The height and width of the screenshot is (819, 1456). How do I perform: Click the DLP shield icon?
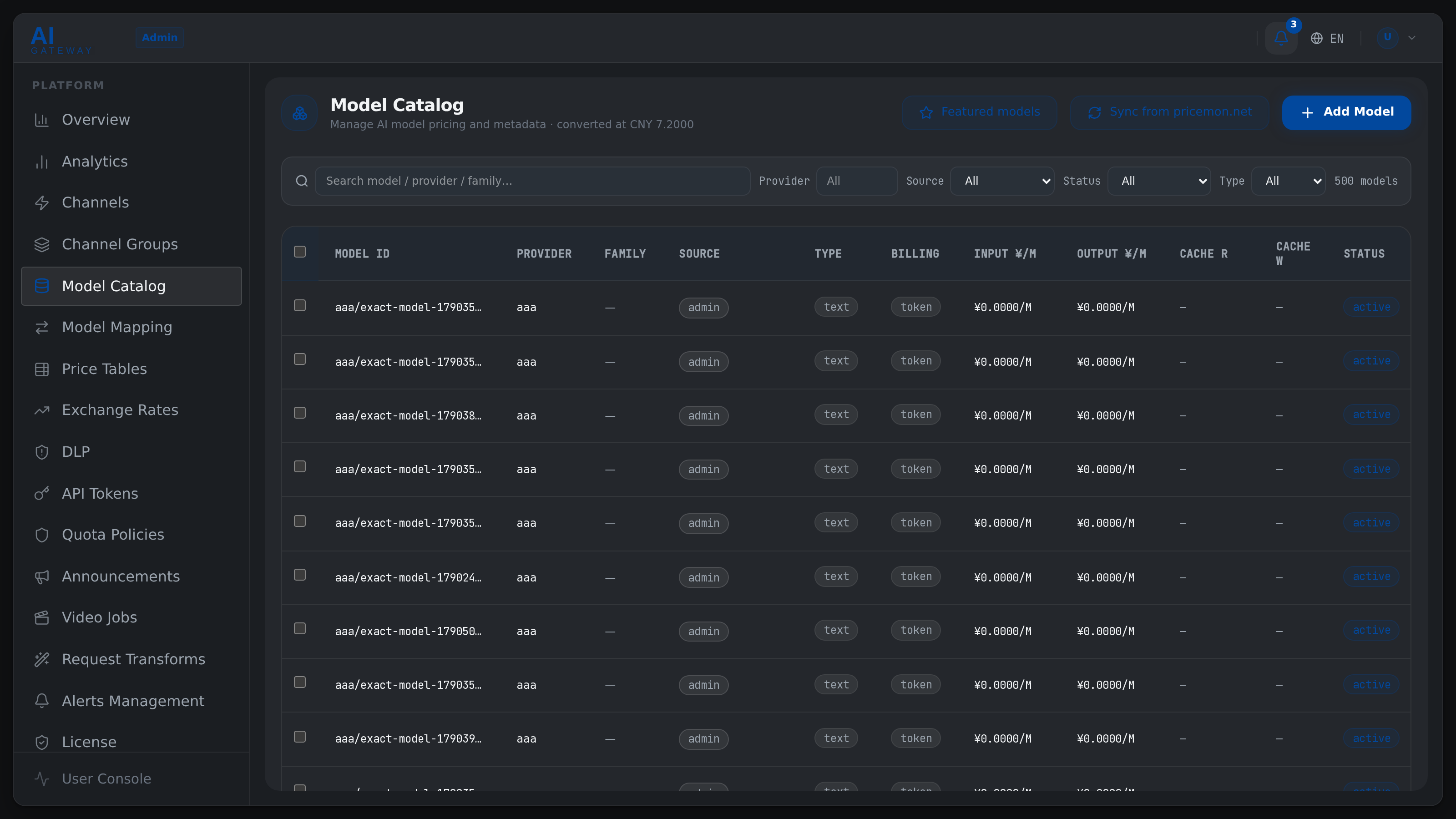[x=42, y=452]
